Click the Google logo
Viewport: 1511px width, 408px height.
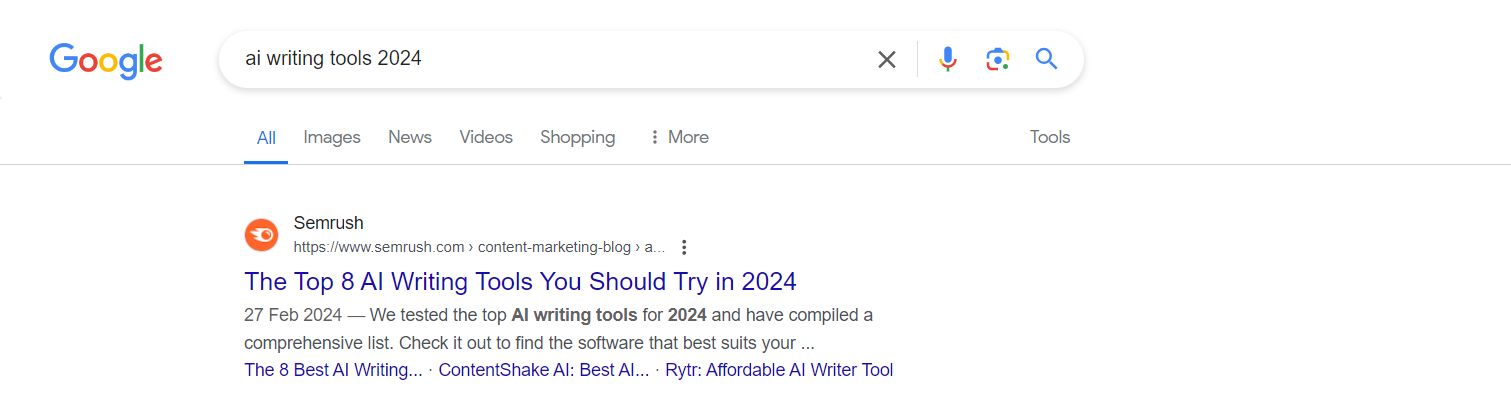[x=106, y=61]
